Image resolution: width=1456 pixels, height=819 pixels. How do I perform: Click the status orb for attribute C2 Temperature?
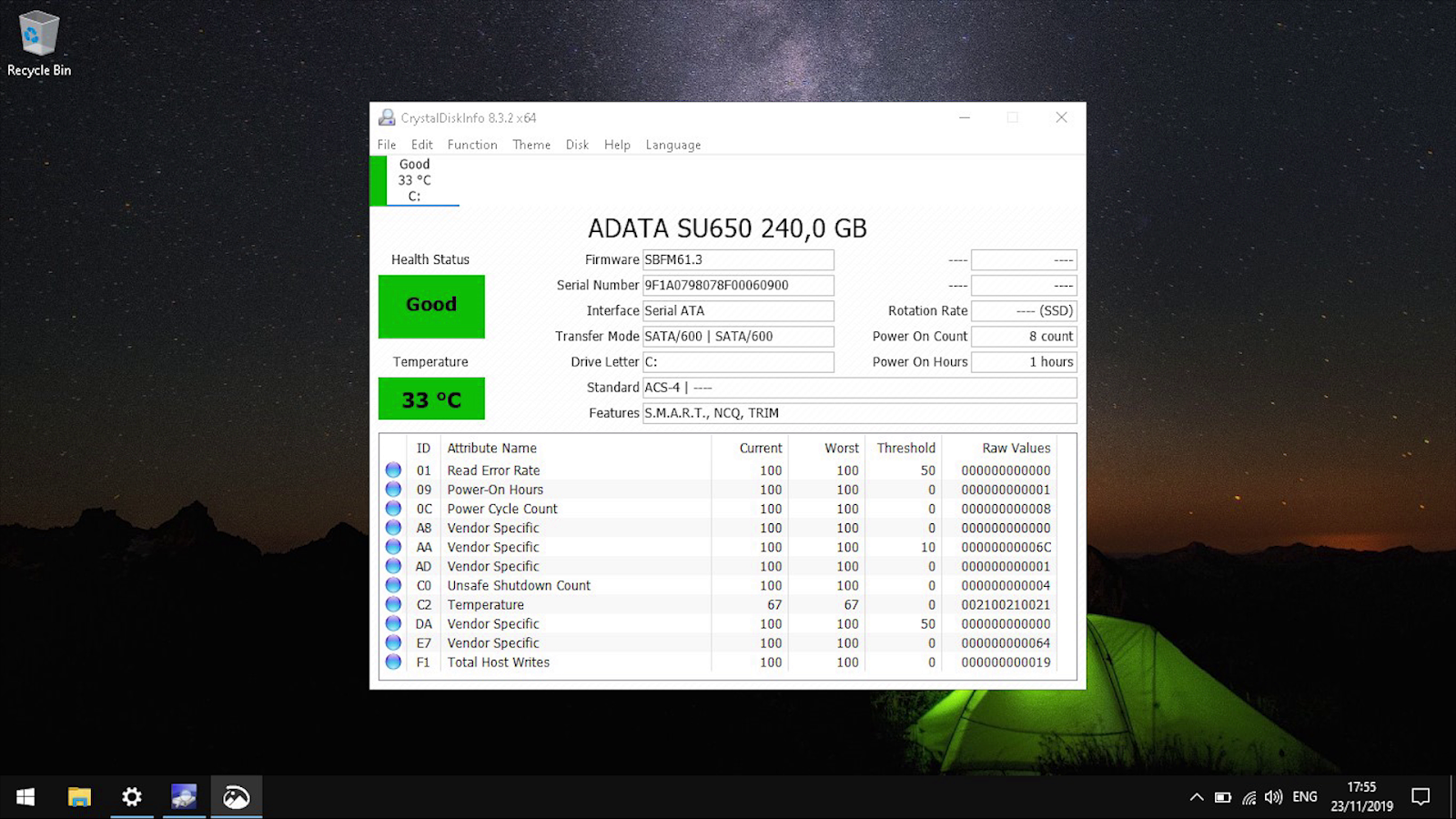[393, 603]
